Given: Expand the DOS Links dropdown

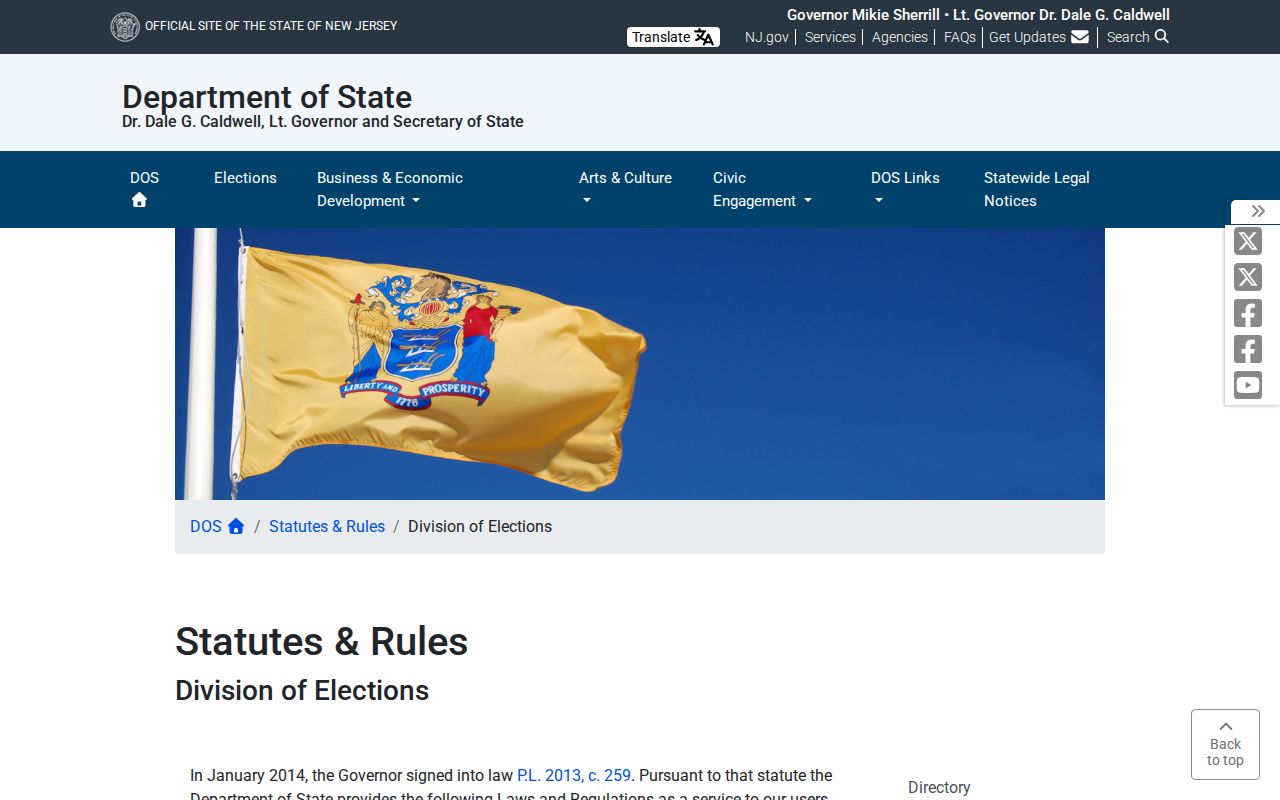Looking at the screenshot, I should pyautogui.click(x=905, y=189).
